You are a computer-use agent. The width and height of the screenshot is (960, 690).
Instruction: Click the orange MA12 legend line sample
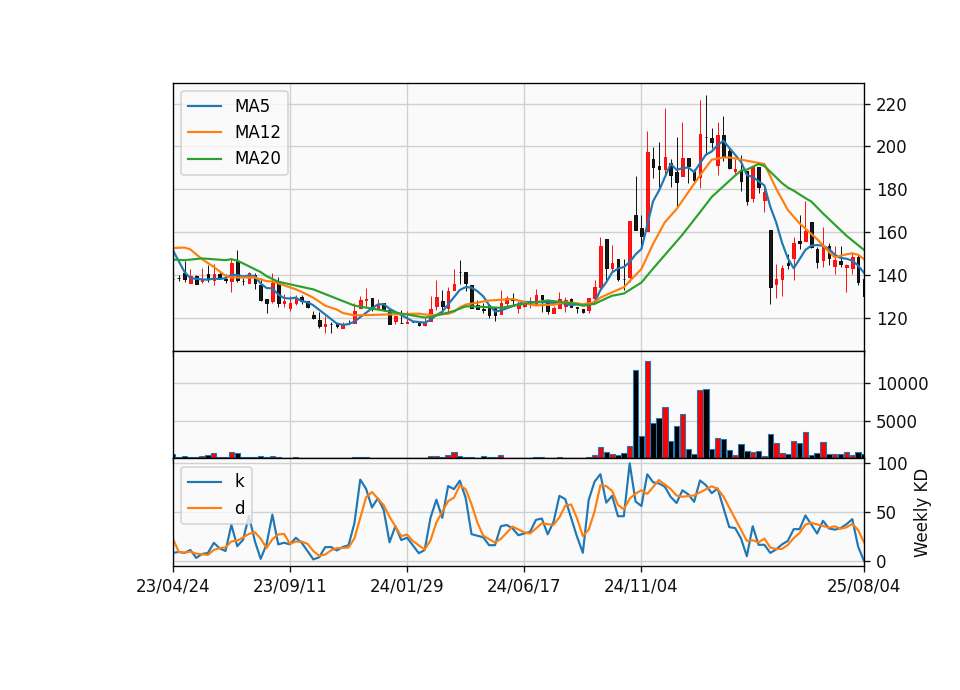tap(204, 132)
